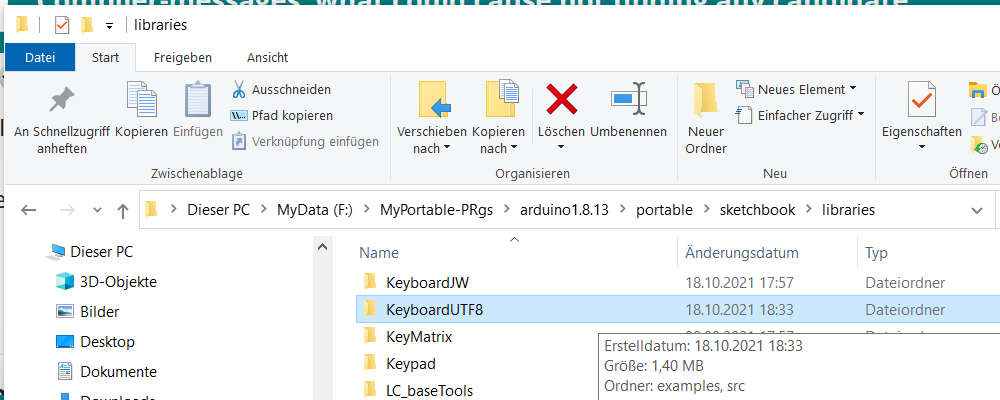
Task: Navigate up one folder level
Action: point(123,210)
